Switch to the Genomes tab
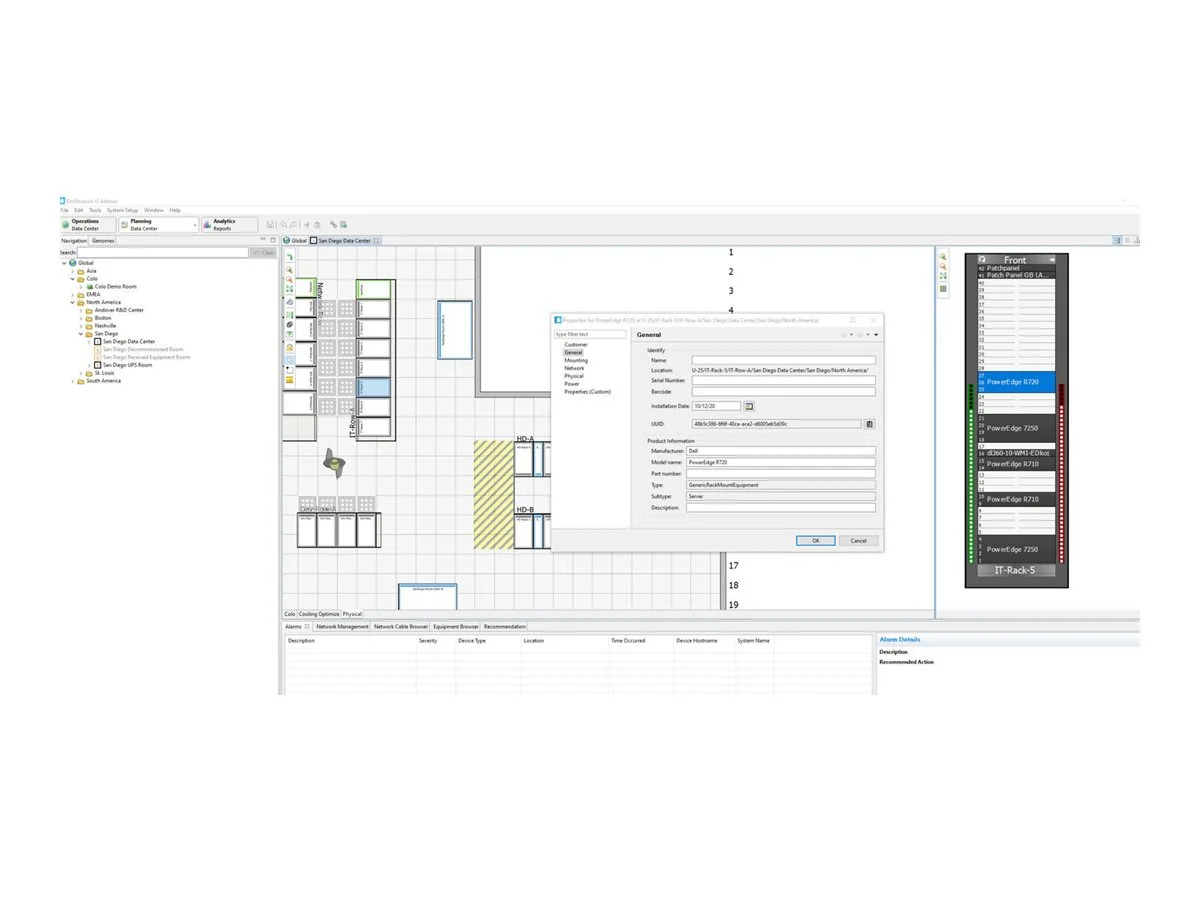 tap(102, 241)
